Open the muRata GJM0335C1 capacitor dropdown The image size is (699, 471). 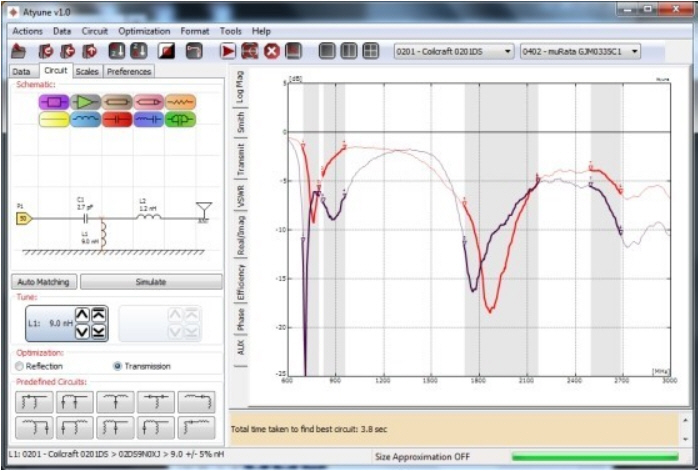point(580,51)
